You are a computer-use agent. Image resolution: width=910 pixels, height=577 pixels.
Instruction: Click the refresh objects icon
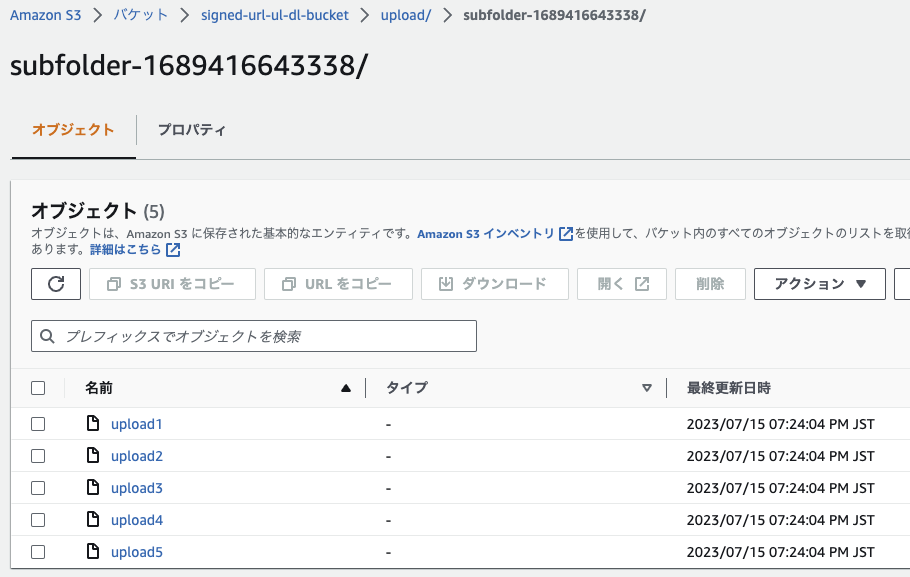55,283
